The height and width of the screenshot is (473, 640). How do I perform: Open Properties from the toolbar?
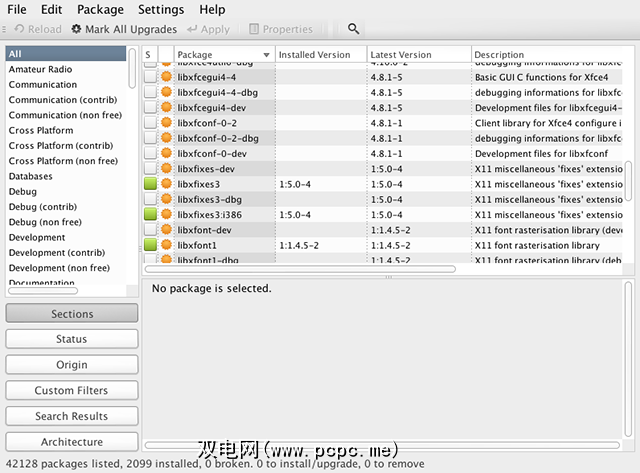[281, 29]
